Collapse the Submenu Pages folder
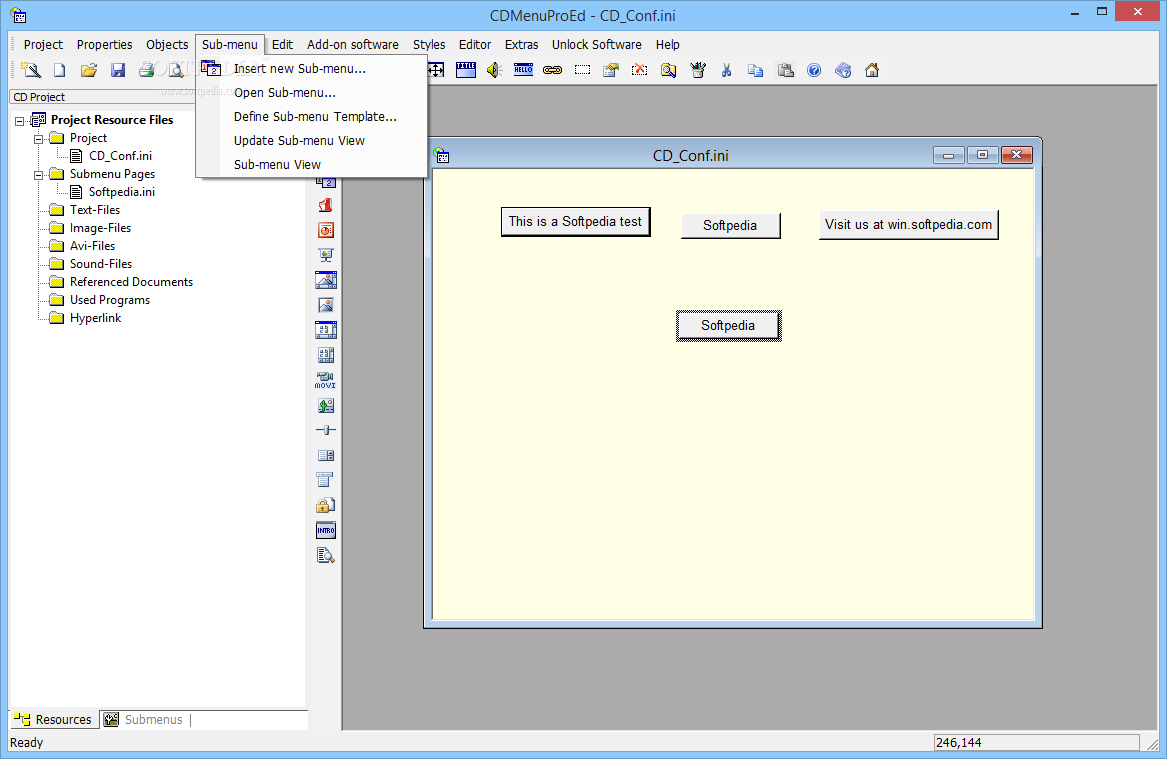The width and height of the screenshot is (1167, 759). point(39,175)
